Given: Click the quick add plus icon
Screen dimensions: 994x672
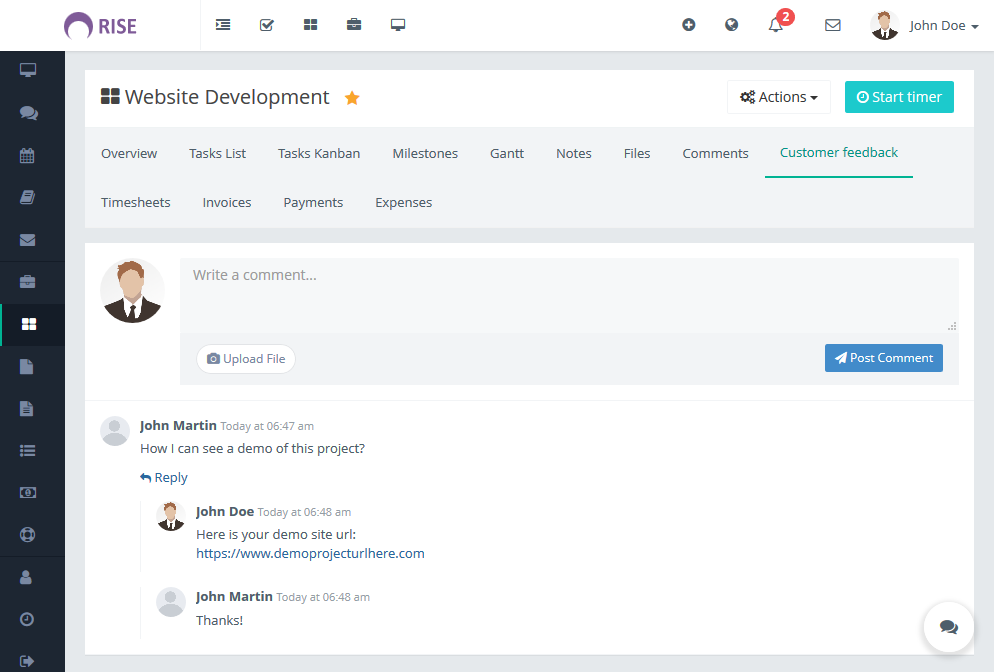Looking at the screenshot, I should click(688, 25).
